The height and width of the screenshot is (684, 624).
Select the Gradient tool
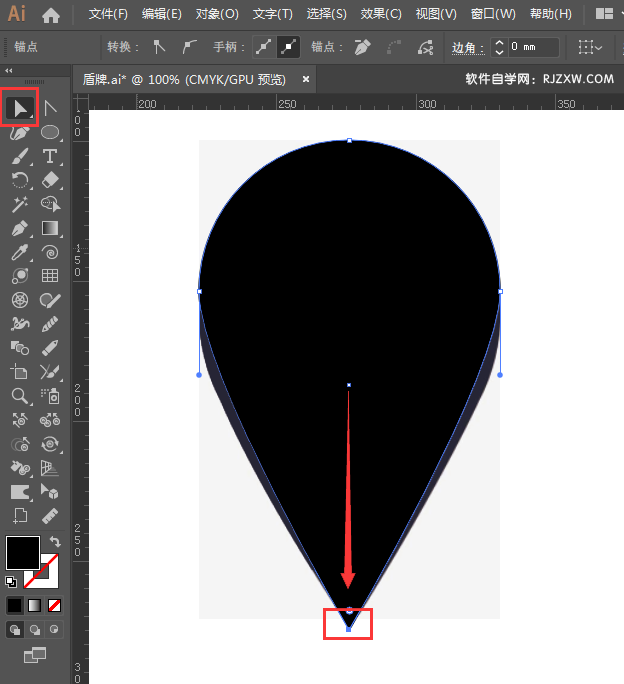click(49, 228)
